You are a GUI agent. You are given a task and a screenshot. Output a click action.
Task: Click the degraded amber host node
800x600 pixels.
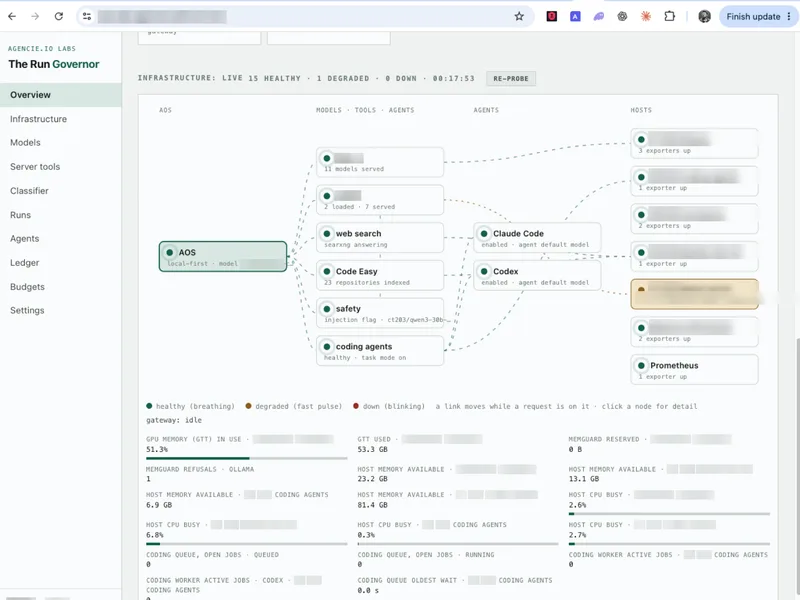(x=694, y=294)
